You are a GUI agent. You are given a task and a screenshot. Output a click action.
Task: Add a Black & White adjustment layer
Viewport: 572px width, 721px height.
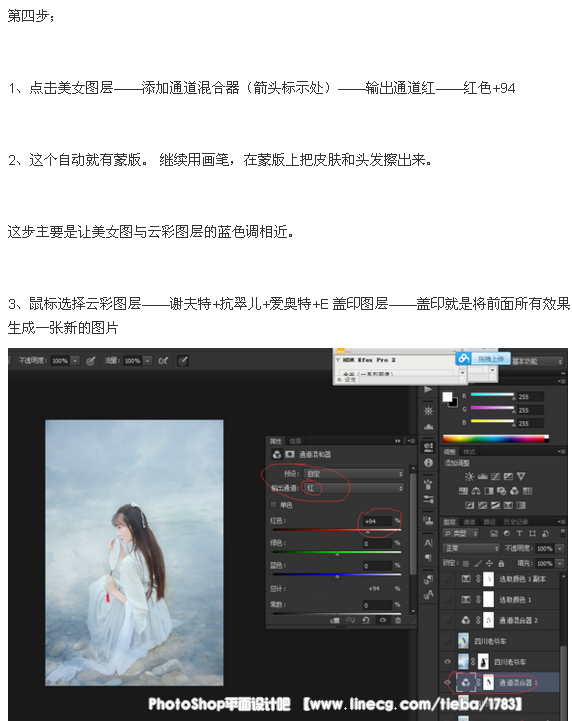(489, 491)
